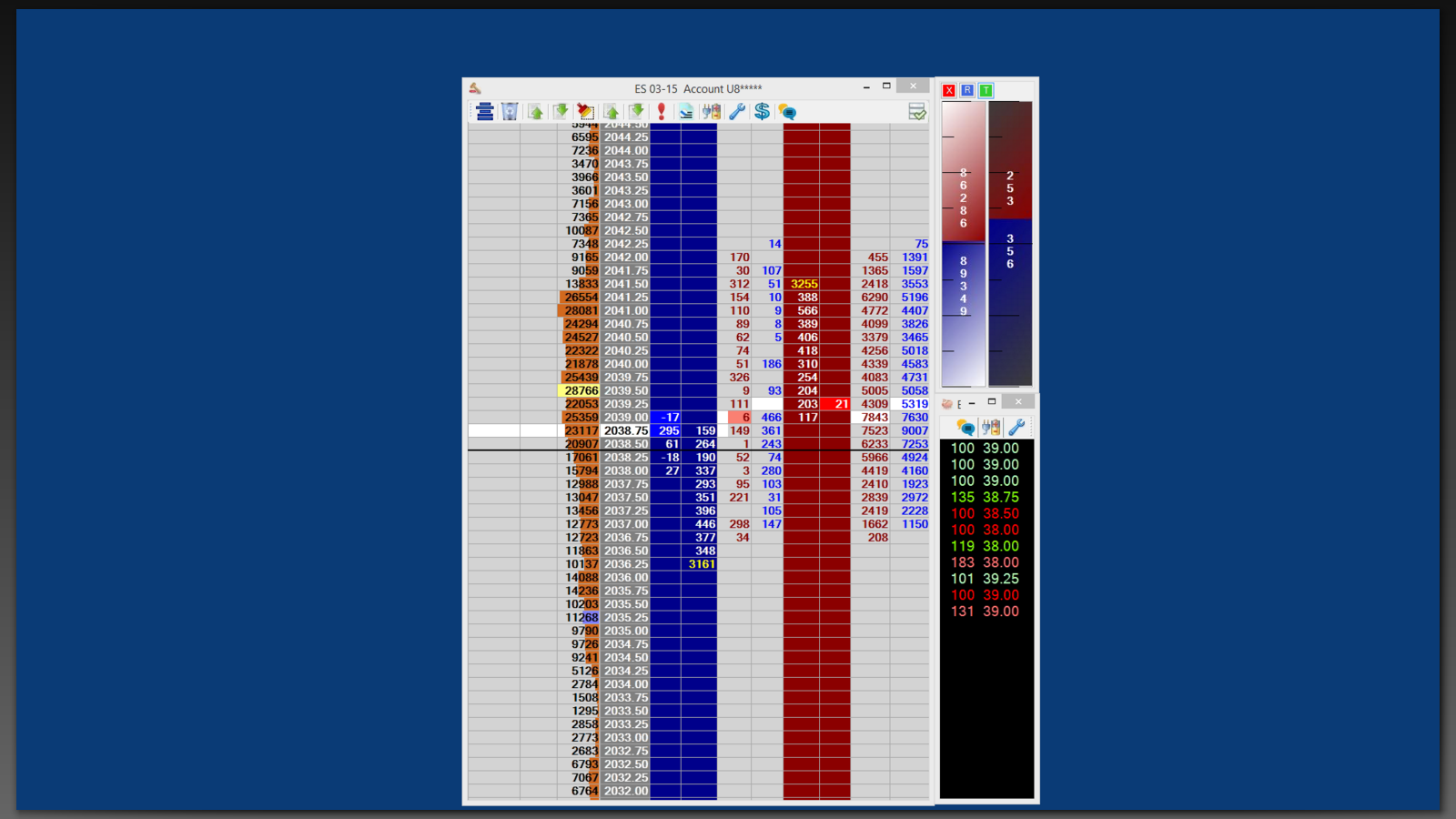Image resolution: width=1456 pixels, height=819 pixels.
Task: Click the time and sales row 100 38.50
Action: point(986,513)
